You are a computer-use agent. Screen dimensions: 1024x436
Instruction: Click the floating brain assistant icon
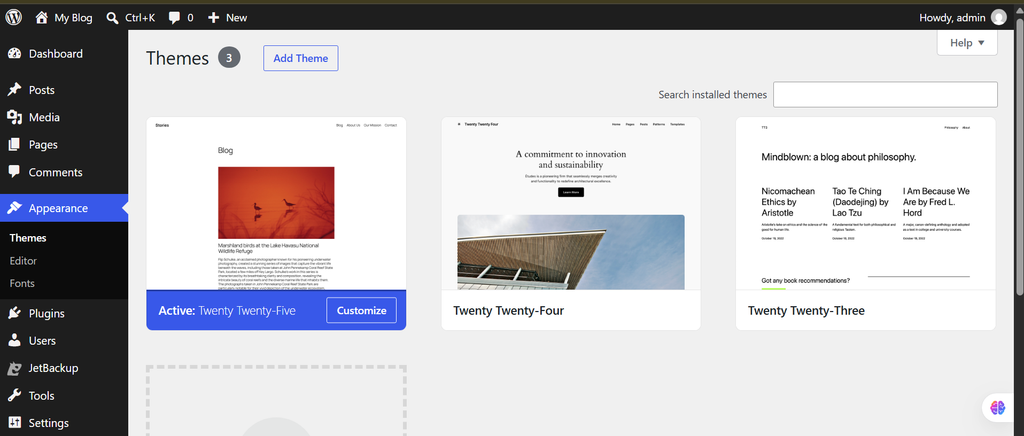pos(998,407)
